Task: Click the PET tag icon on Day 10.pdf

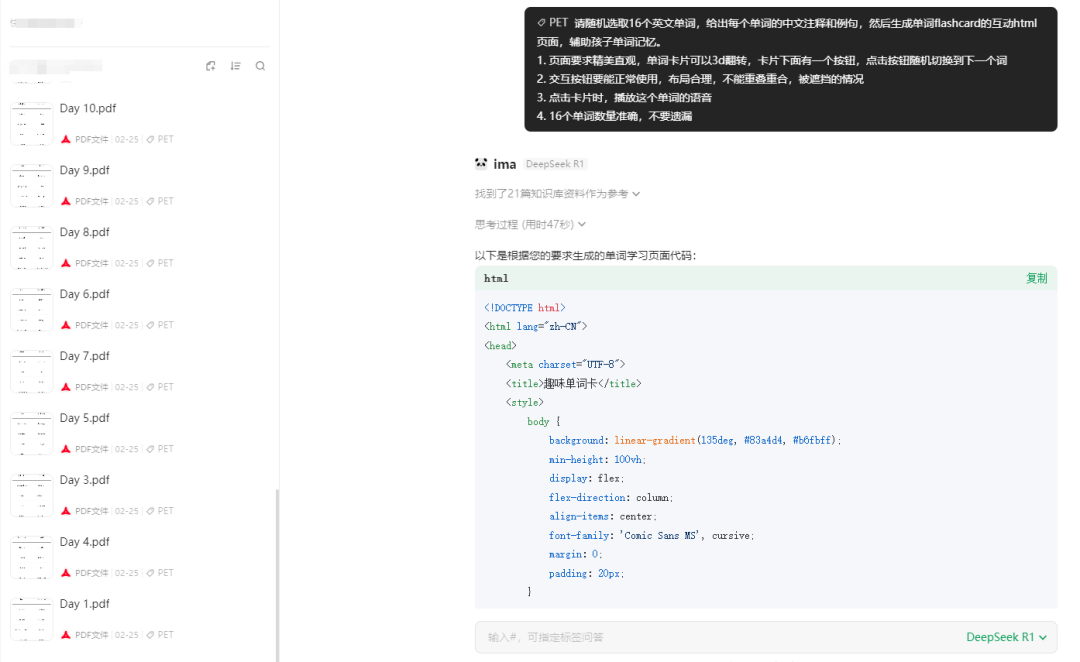Action: tap(150, 139)
